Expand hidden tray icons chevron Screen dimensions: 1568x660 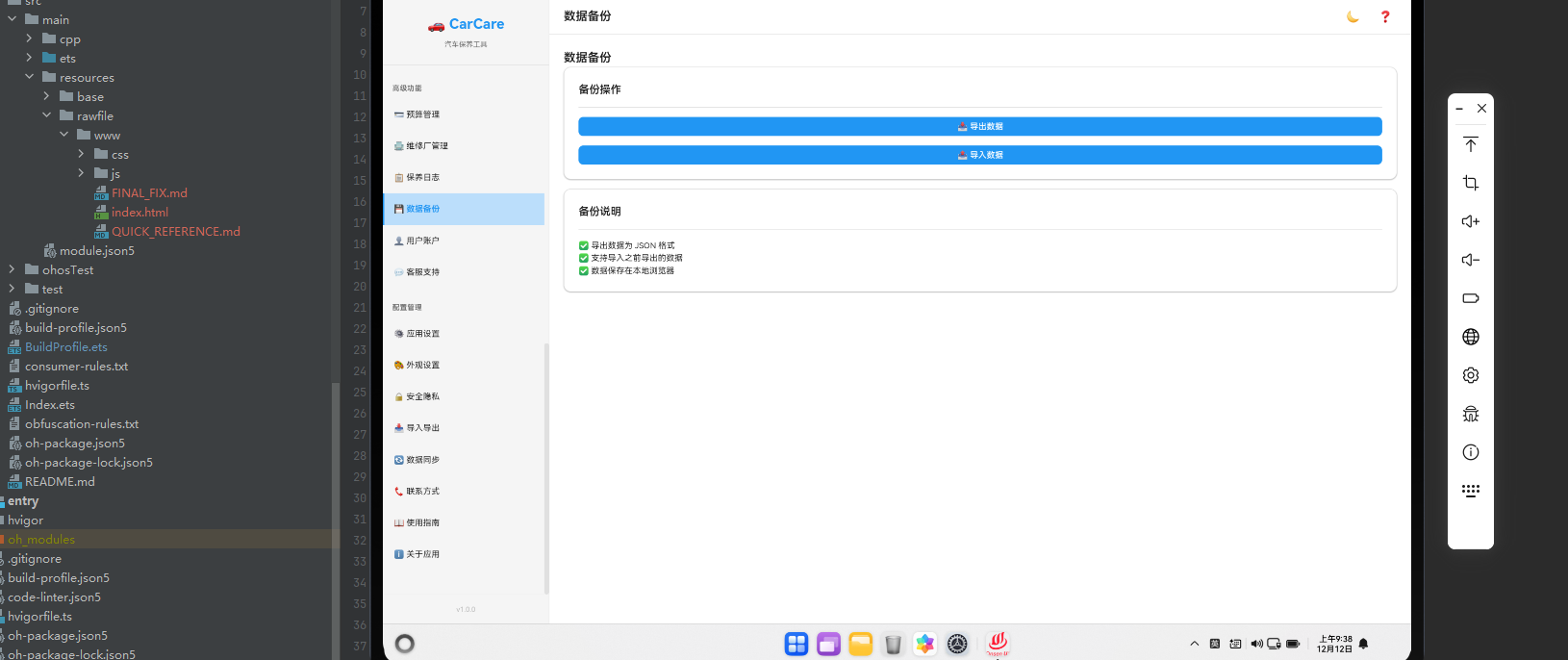1195,644
